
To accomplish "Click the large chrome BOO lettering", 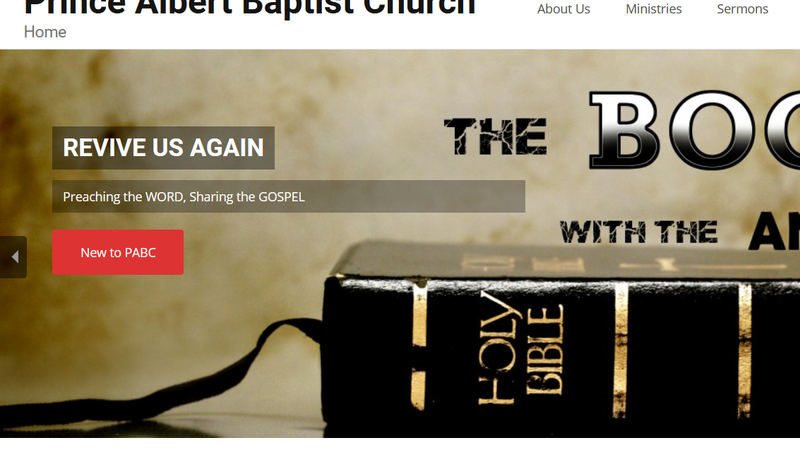I will click(x=694, y=130).
